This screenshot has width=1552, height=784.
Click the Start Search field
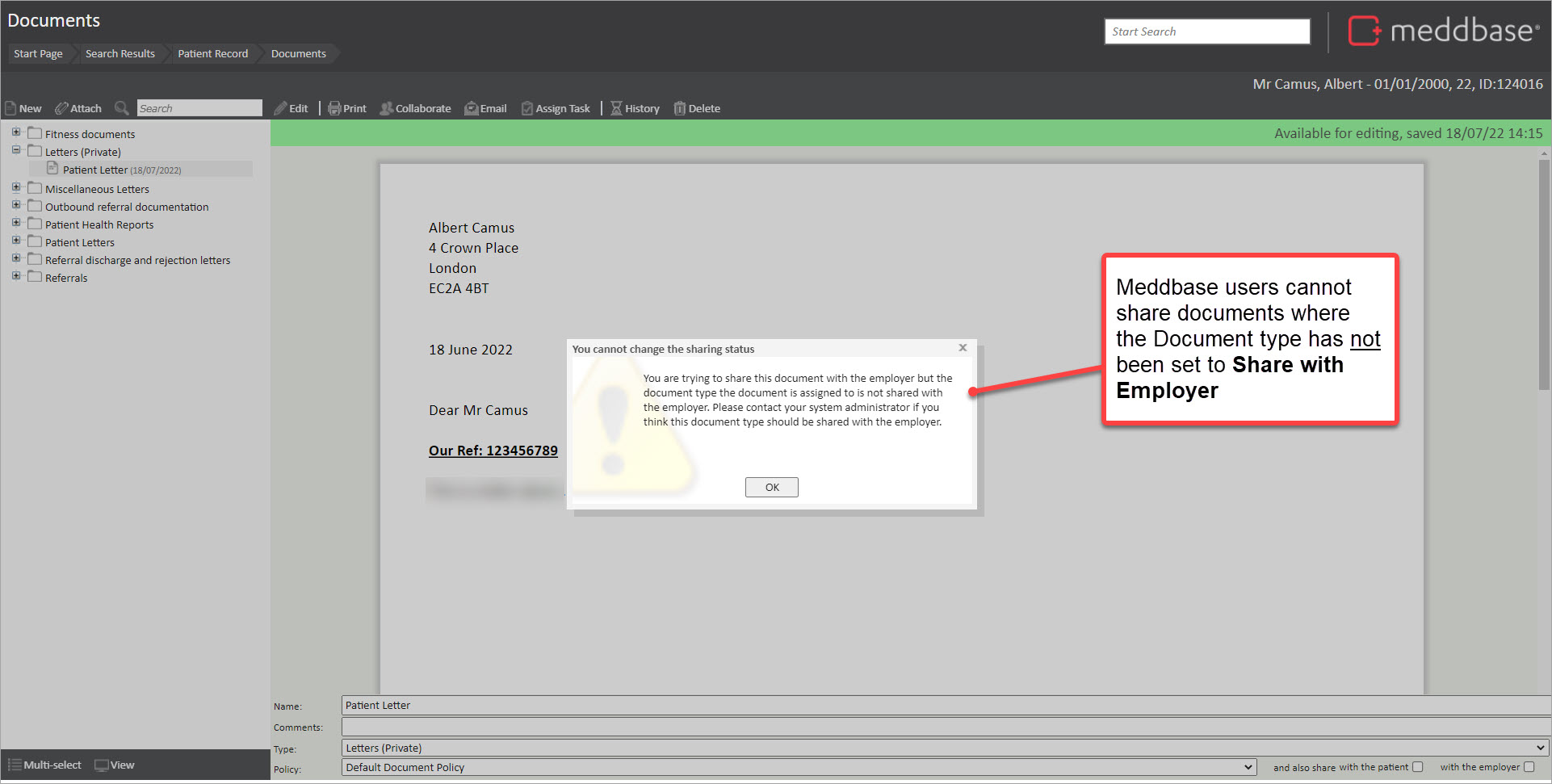pos(1206,31)
